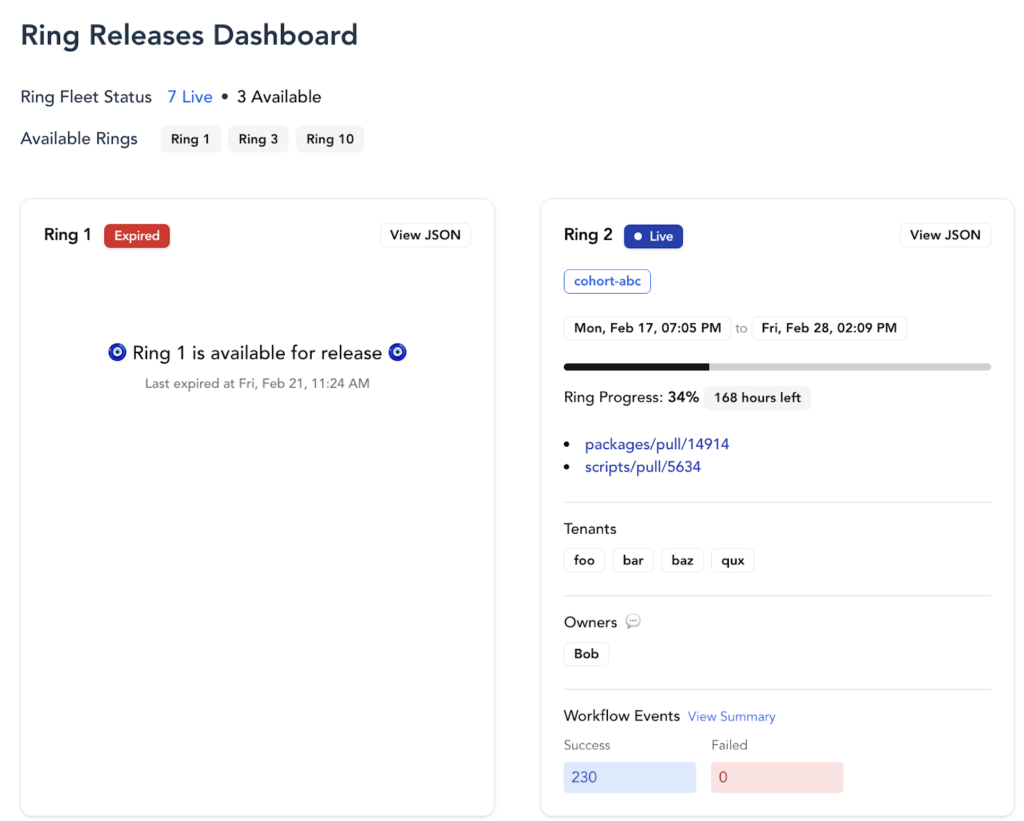Click the Success count field showing 230
1024x821 pixels.
[x=629, y=777]
